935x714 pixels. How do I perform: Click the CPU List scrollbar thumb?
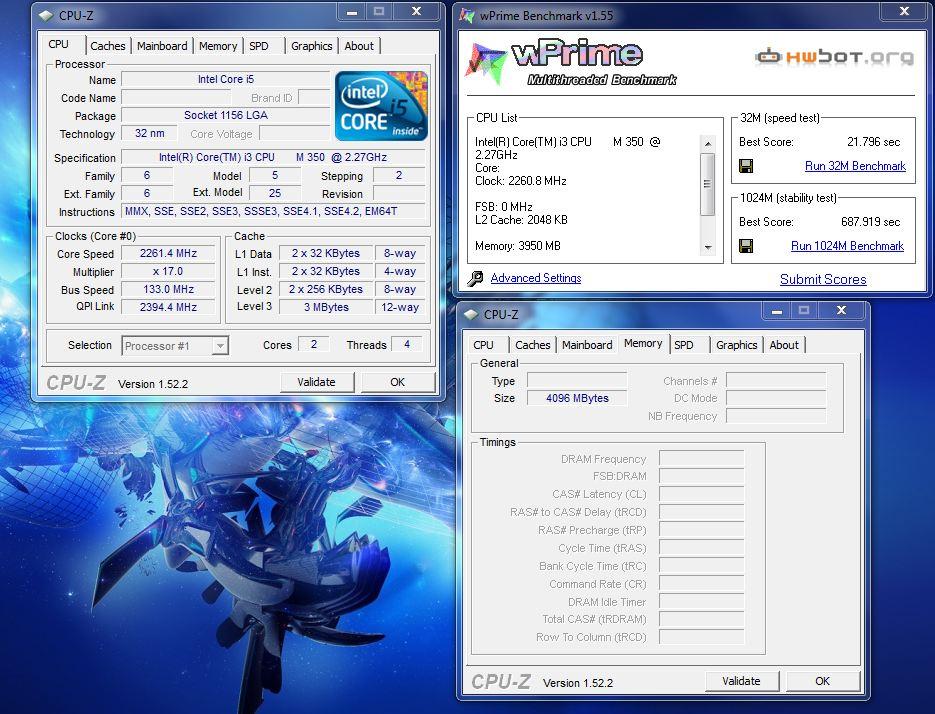tap(707, 184)
